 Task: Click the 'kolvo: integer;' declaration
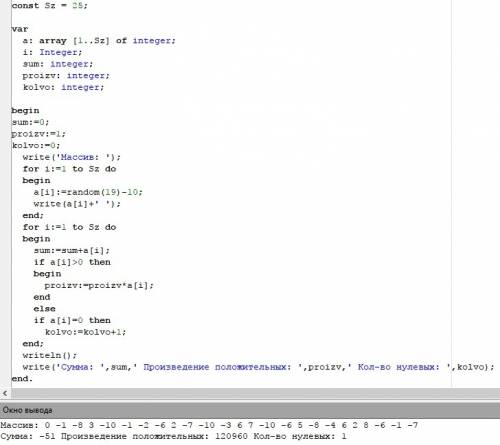coord(63,87)
